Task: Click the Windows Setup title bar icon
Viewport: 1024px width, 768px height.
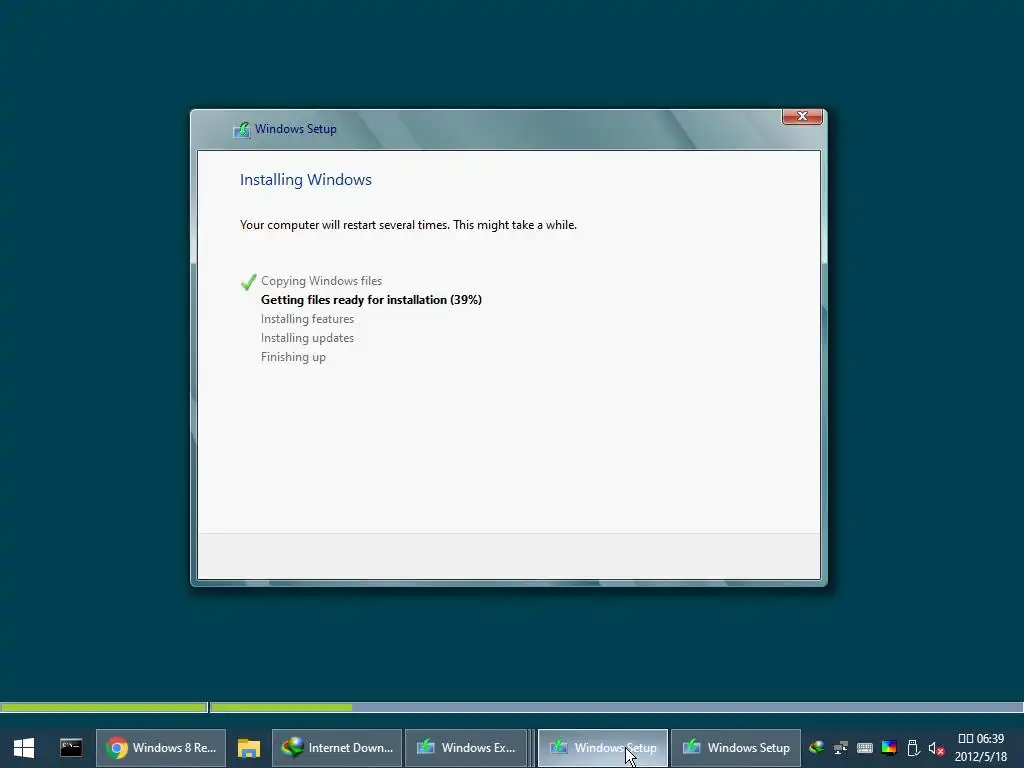Action: pos(242,129)
